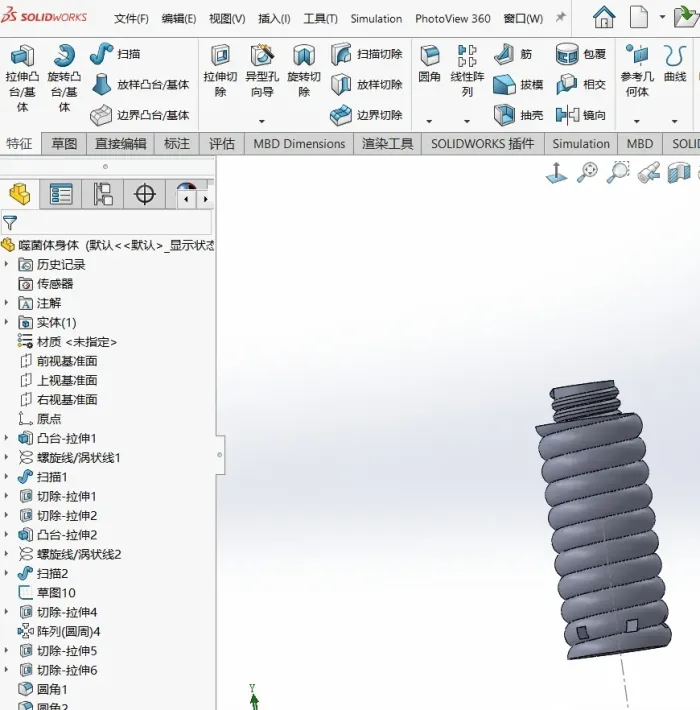Expand the 实体(1) folder in the tree
700x710 pixels.
point(7,322)
